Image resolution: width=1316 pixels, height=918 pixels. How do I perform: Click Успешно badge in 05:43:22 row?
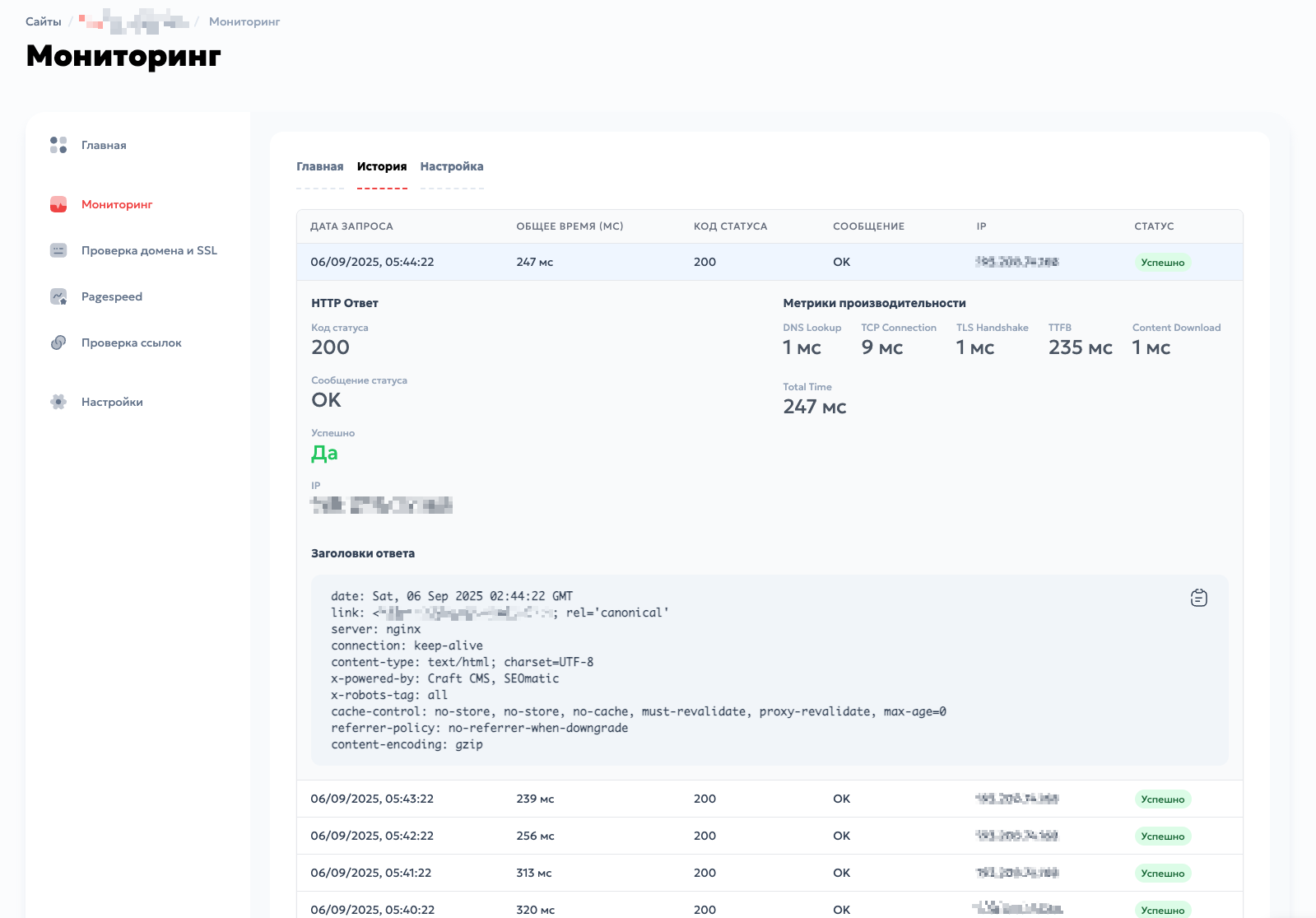(1163, 799)
